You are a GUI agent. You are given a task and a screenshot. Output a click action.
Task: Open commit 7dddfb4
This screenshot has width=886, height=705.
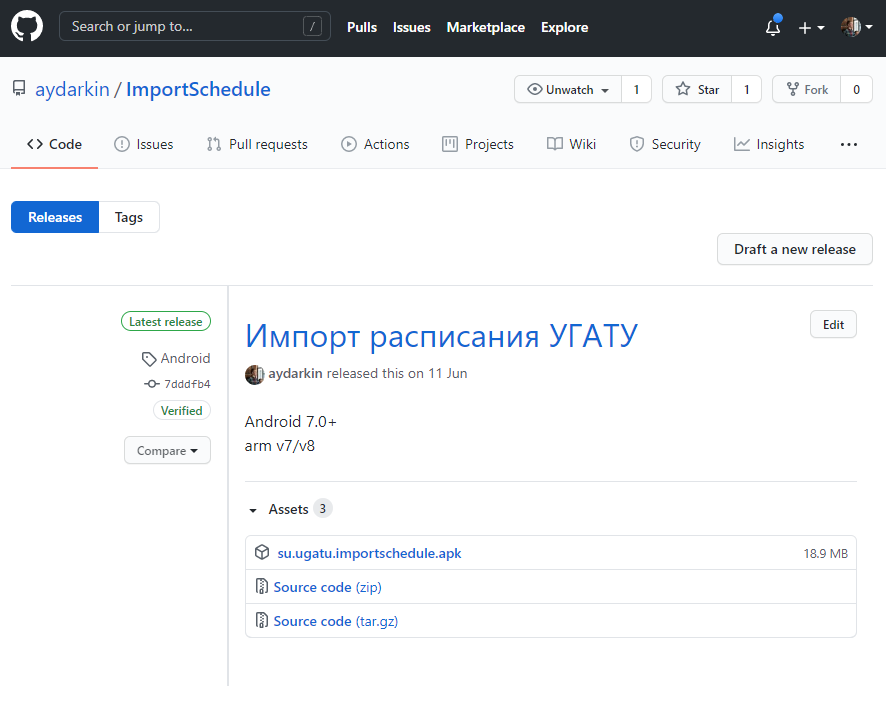[186, 384]
